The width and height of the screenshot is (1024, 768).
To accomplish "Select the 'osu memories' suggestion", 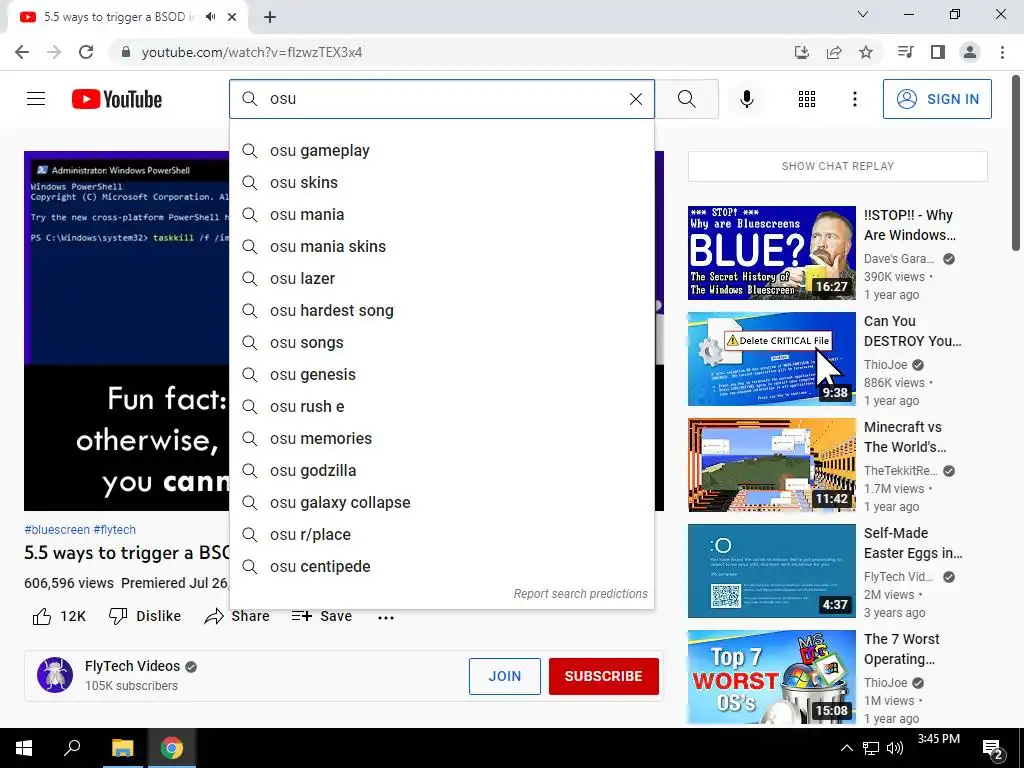I will pos(441,439).
